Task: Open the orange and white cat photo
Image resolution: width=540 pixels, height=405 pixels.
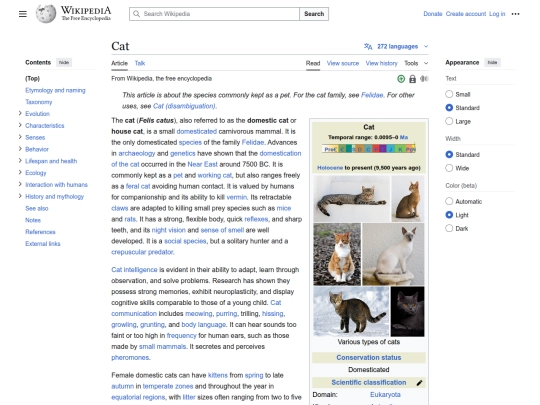Action: 337,254
